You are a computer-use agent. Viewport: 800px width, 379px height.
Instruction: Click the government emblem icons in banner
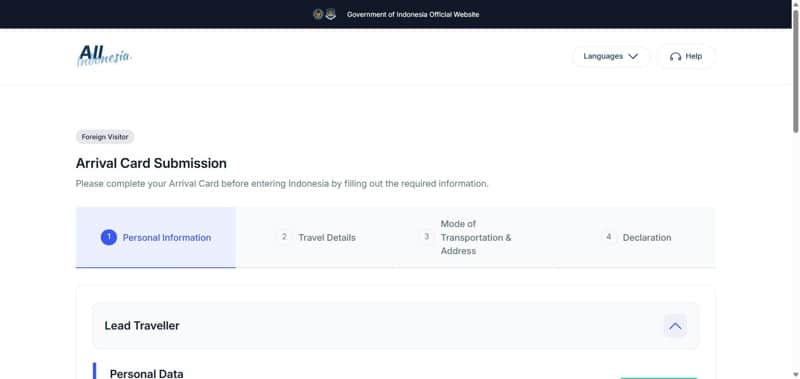[324, 14]
